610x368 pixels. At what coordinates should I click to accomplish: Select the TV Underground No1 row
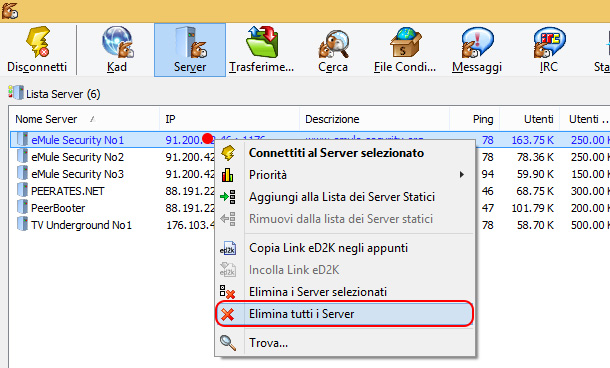[x=81, y=225]
